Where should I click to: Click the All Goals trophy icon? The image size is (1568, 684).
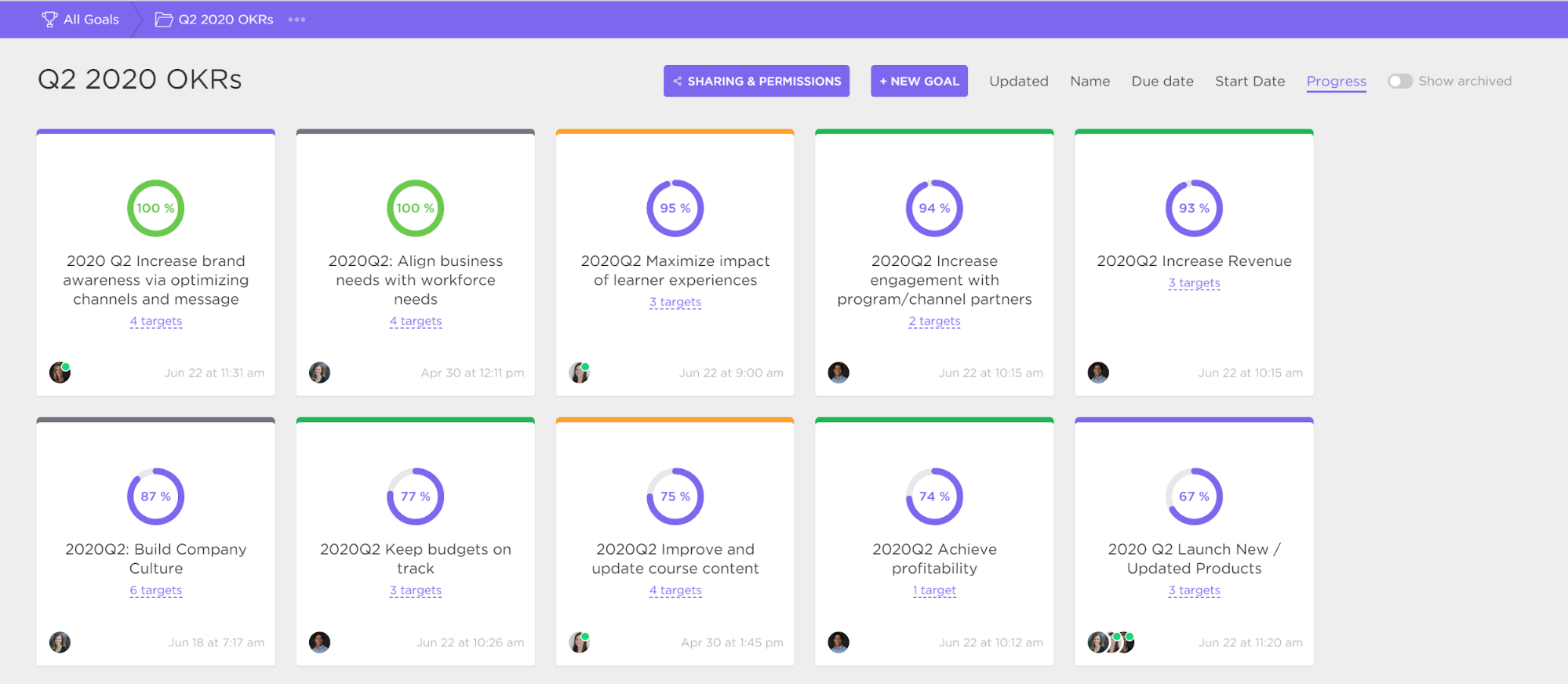pyautogui.click(x=49, y=20)
